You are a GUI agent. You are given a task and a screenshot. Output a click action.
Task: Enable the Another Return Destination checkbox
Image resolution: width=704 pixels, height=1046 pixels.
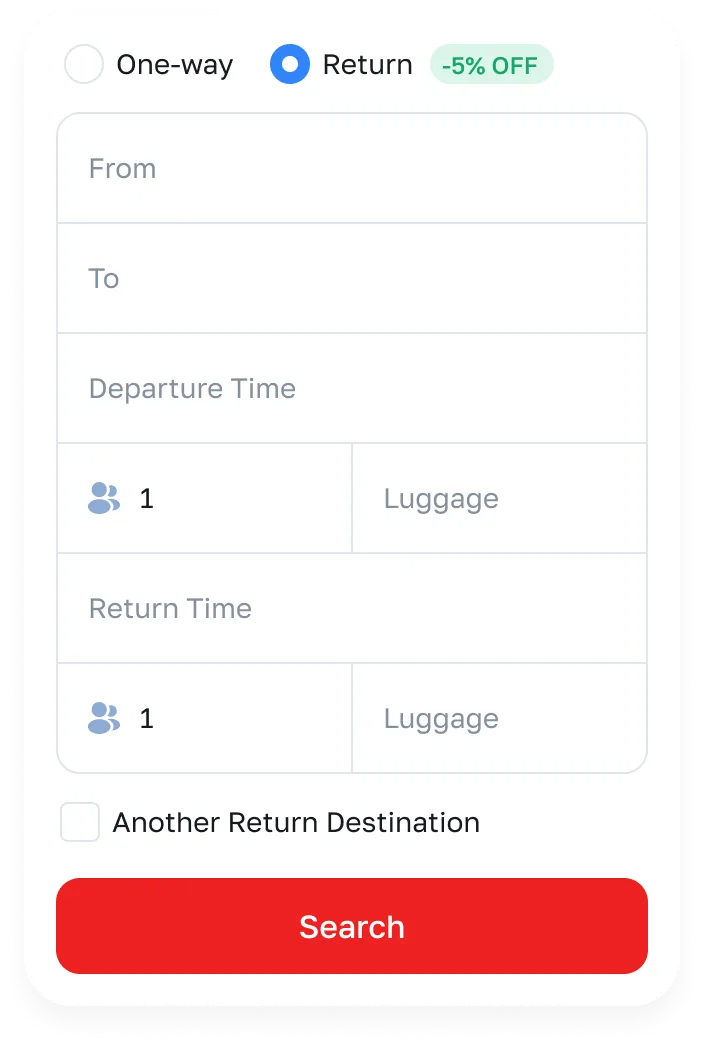[80, 822]
